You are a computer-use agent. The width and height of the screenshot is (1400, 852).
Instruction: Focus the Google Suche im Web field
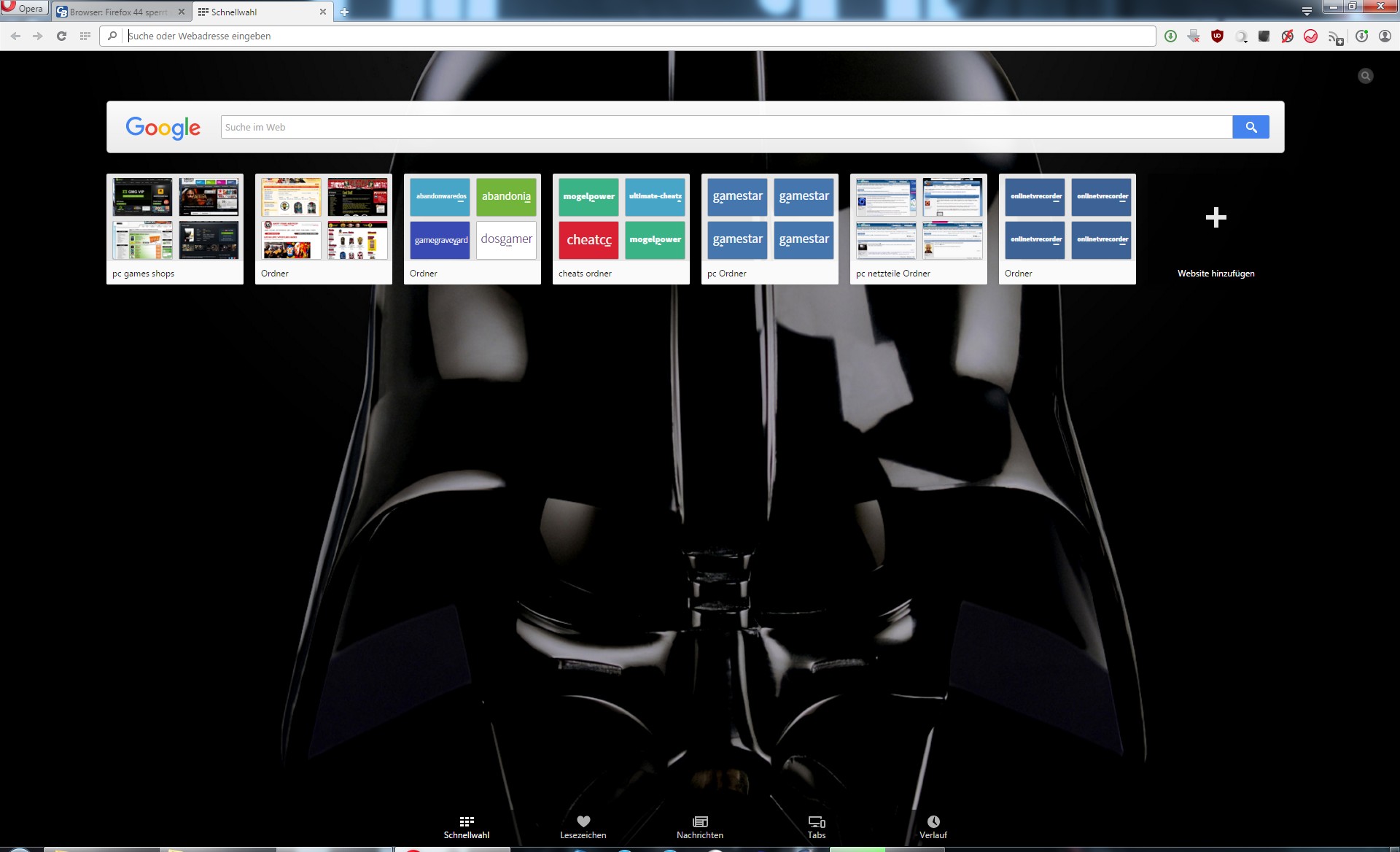[x=726, y=127]
